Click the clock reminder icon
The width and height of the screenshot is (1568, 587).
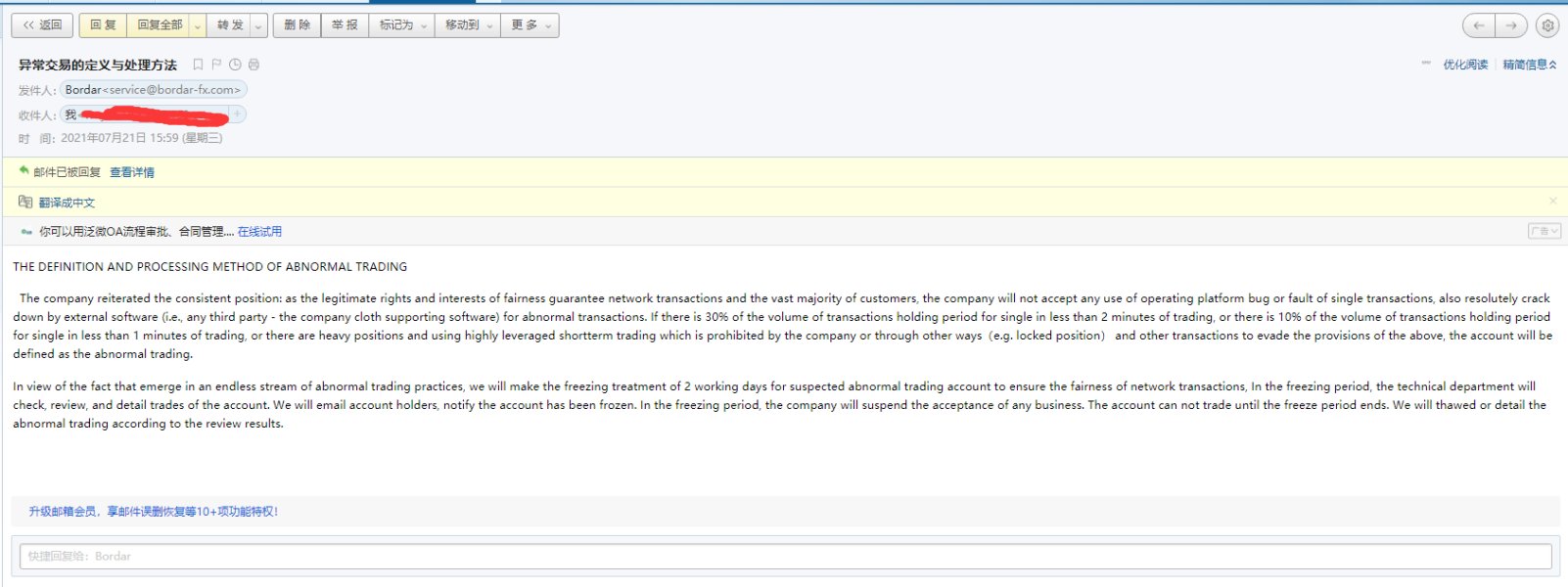(235, 65)
